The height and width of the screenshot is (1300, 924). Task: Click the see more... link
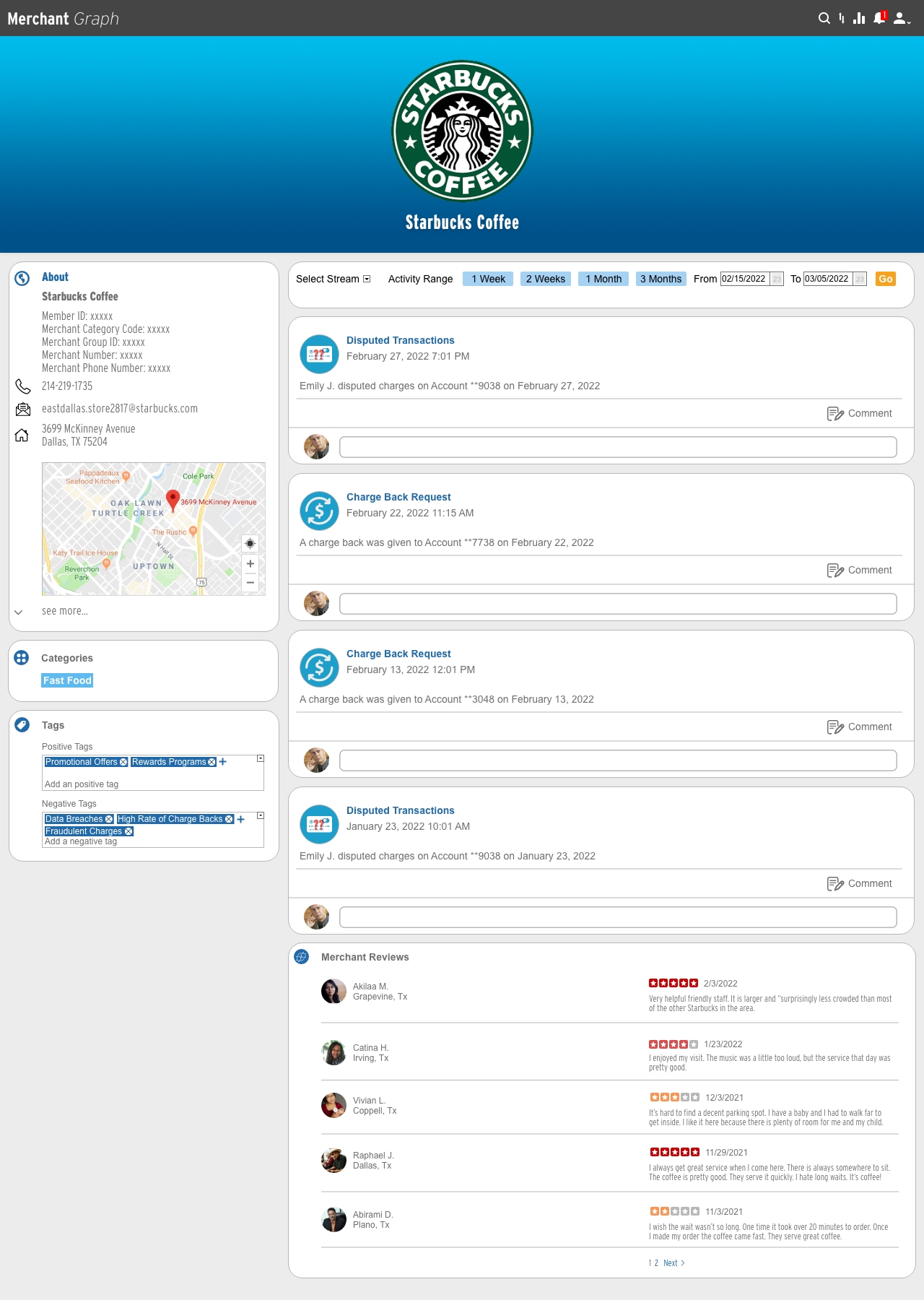pyautogui.click(x=65, y=611)
